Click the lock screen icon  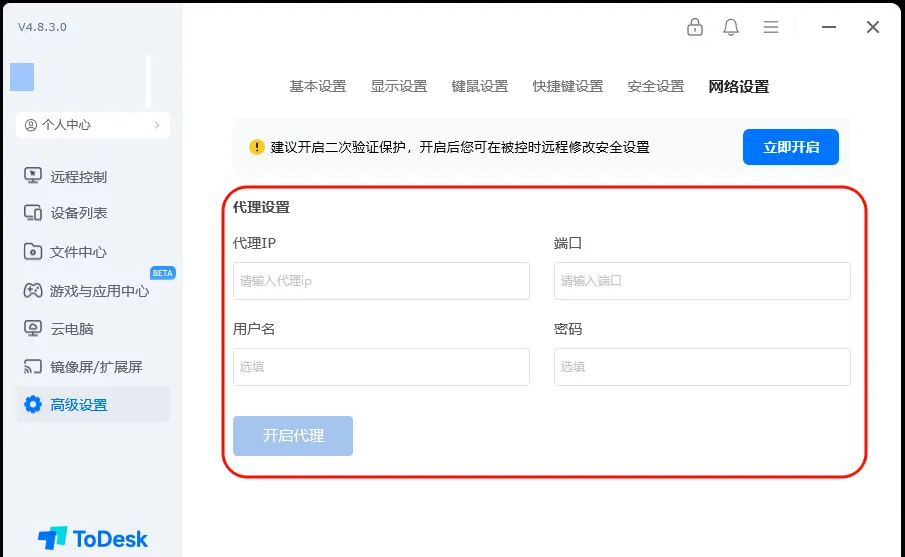point(695,27)
